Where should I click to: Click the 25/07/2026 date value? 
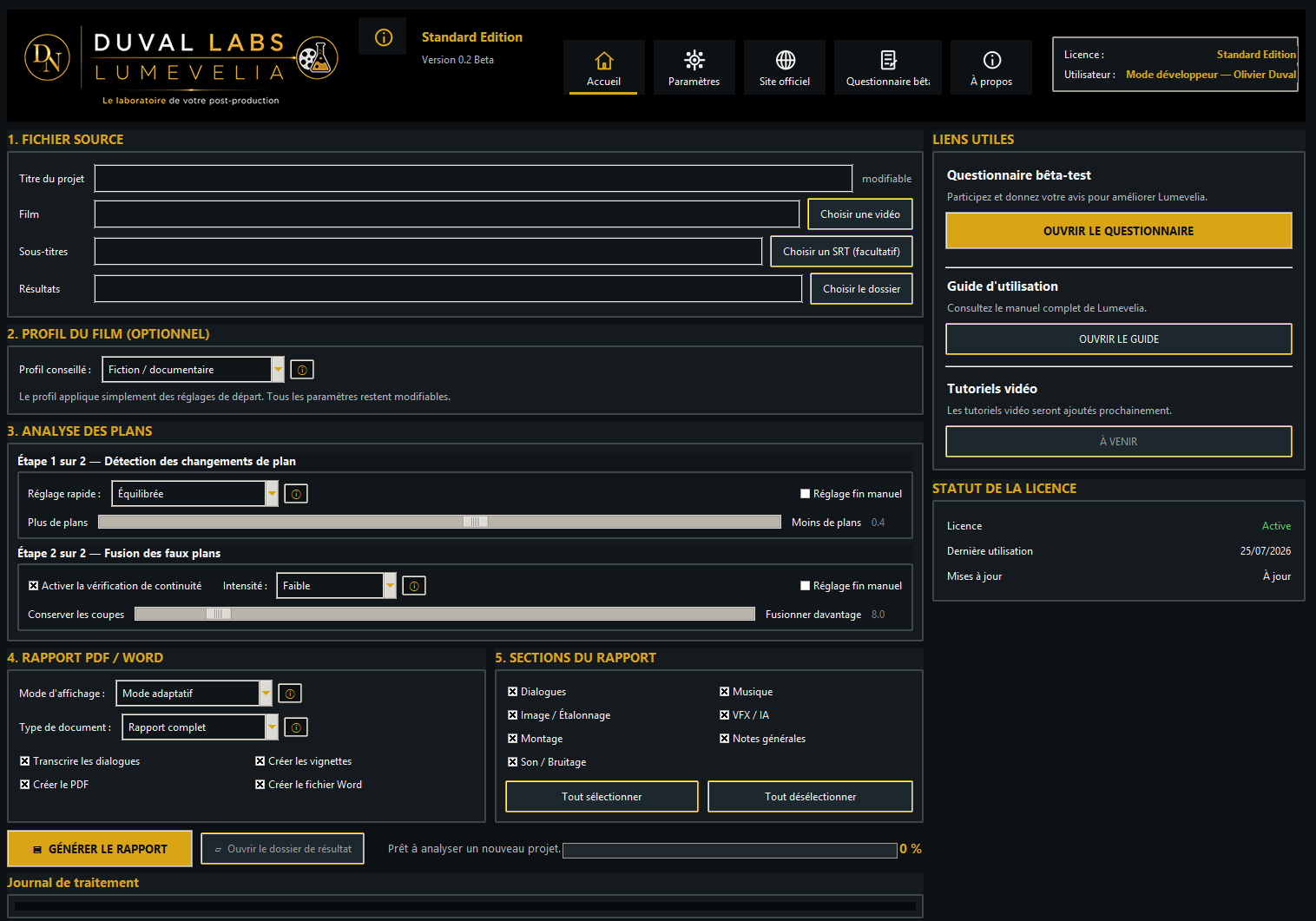coord(1266,551)
